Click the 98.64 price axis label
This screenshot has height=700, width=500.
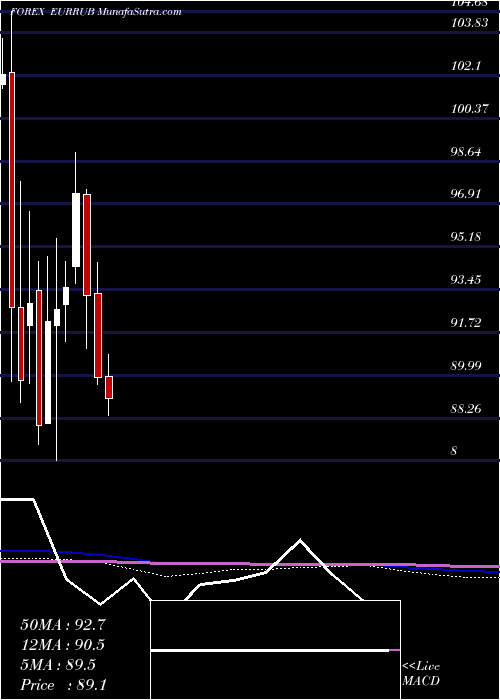[x=466, y=152]
